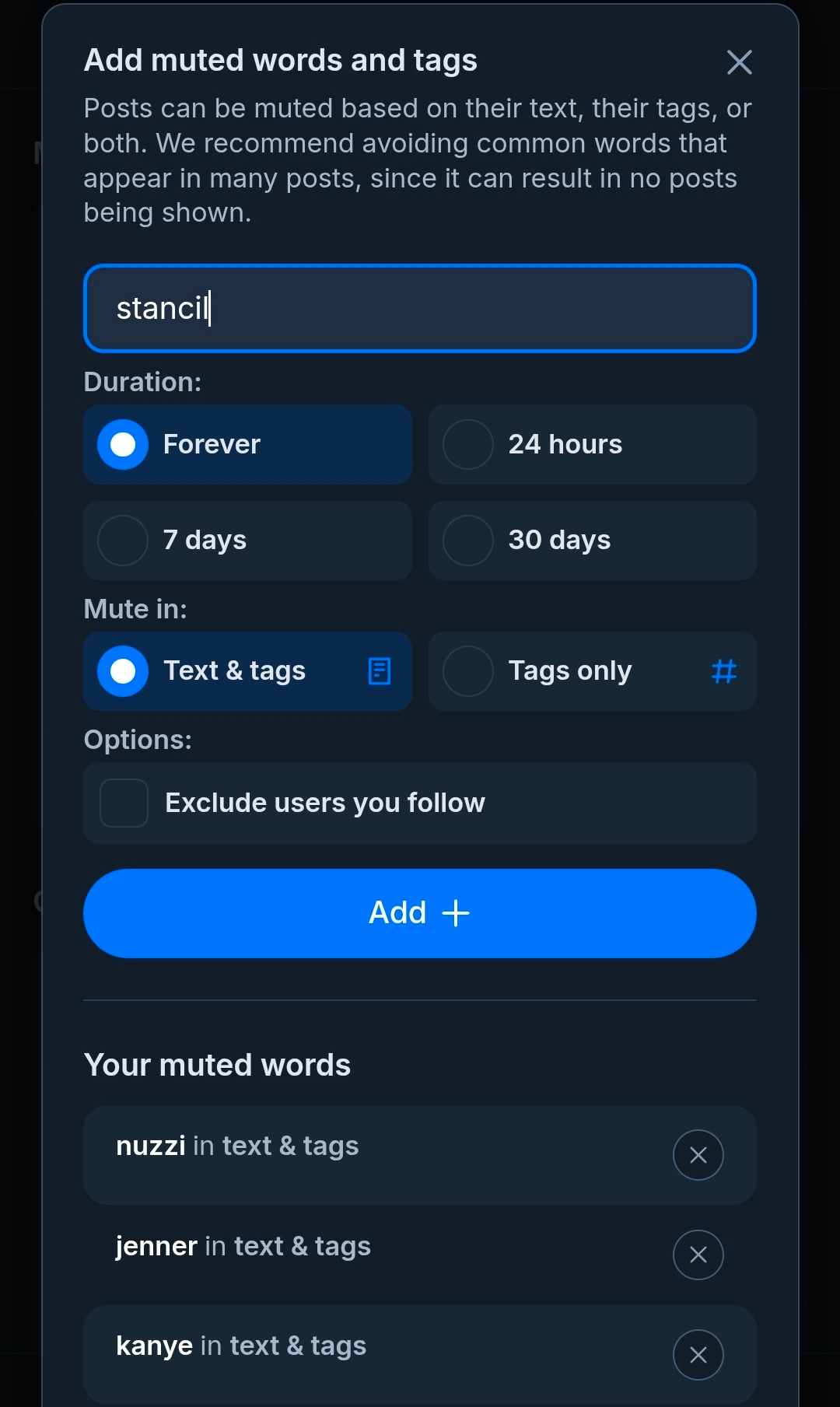Click the plus icon on Add button

tap(456, 913)
